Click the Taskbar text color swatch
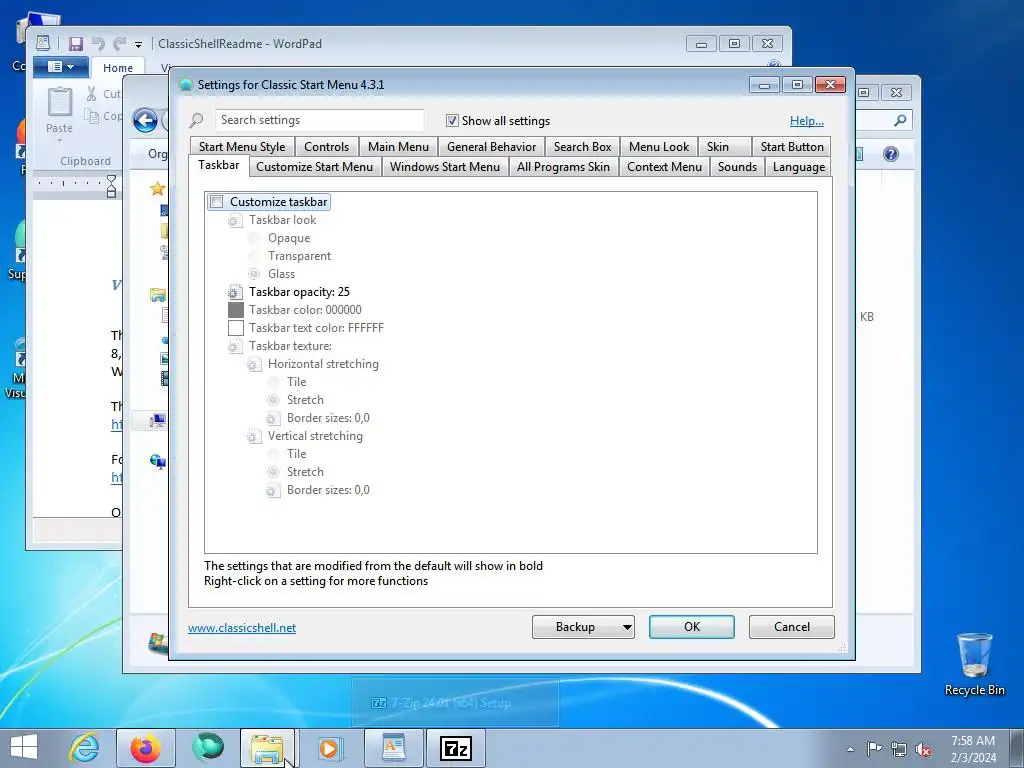 pos(236,328)
